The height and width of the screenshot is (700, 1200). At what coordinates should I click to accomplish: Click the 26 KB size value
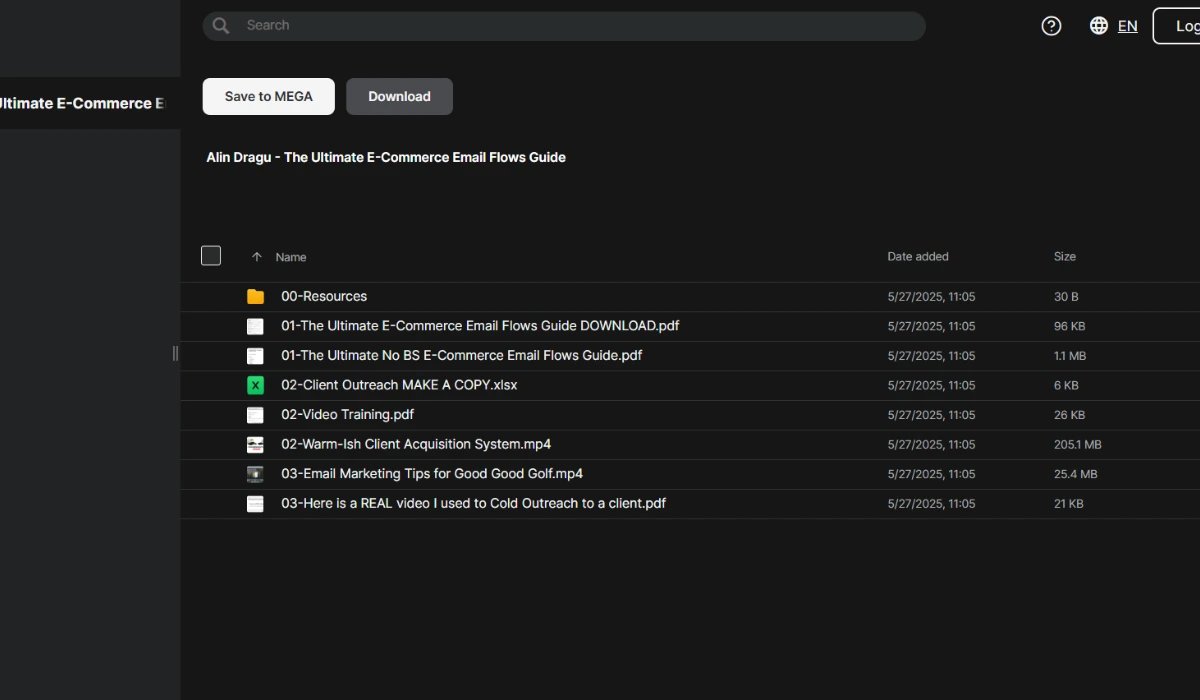[x=1069, y=415]
